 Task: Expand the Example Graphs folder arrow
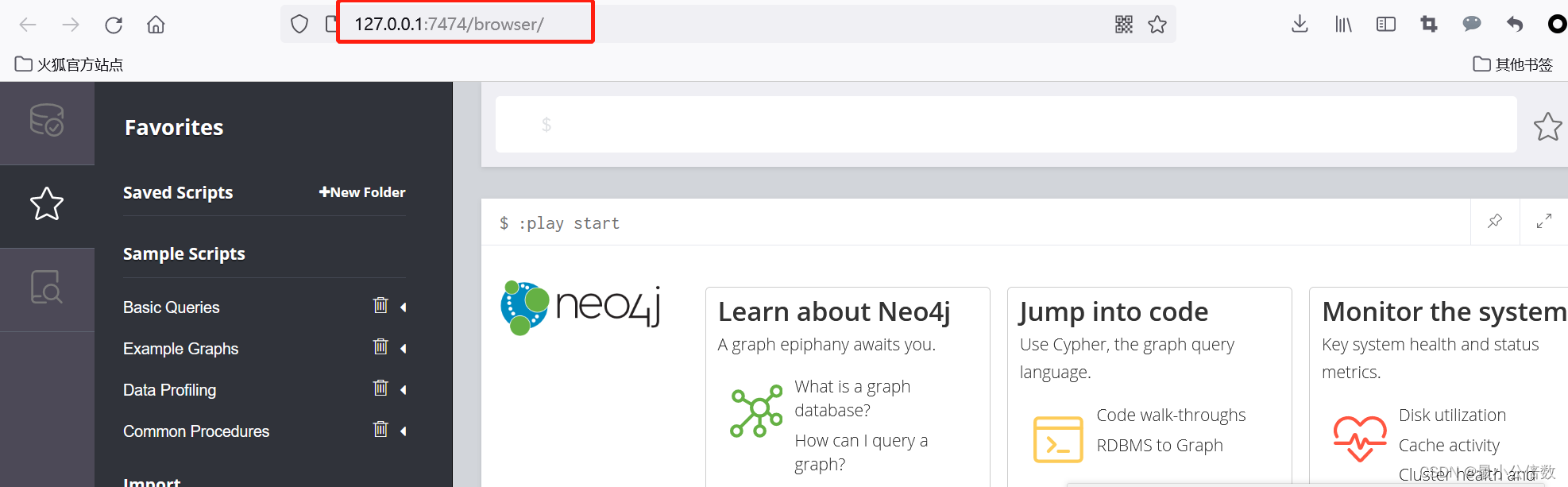pos(404,348)
